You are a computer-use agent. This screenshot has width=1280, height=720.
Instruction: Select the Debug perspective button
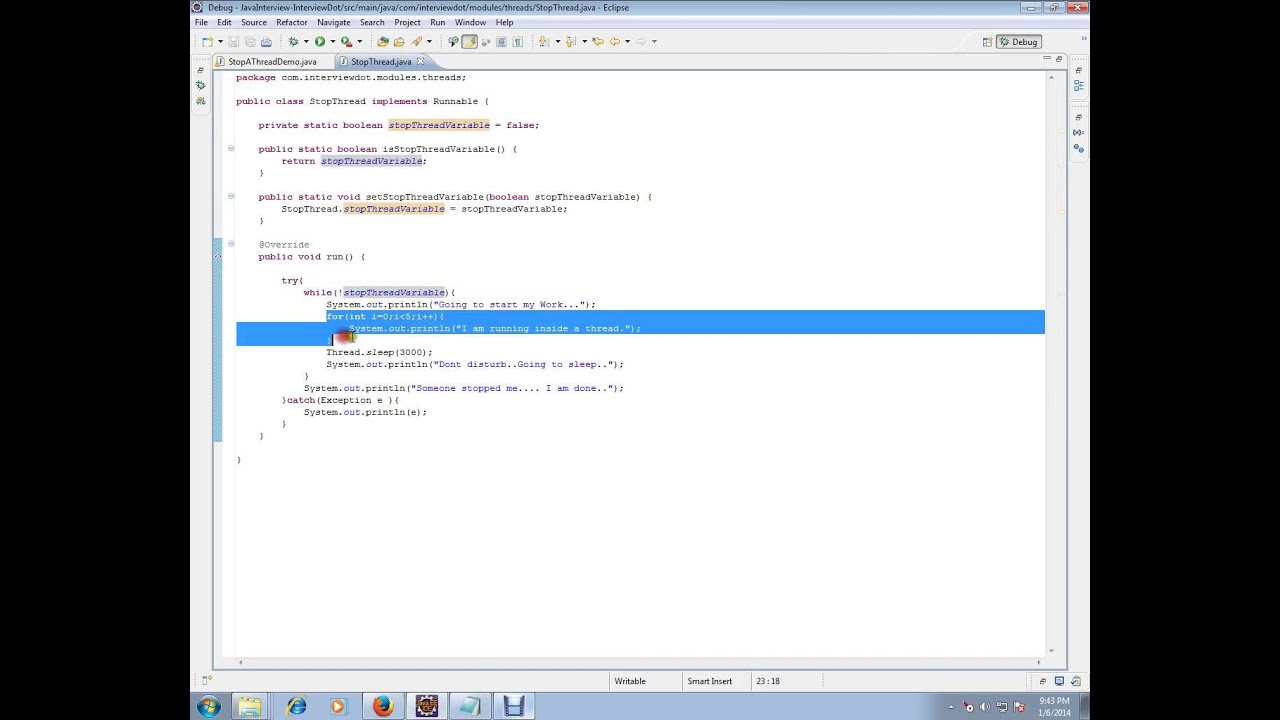1019,41
